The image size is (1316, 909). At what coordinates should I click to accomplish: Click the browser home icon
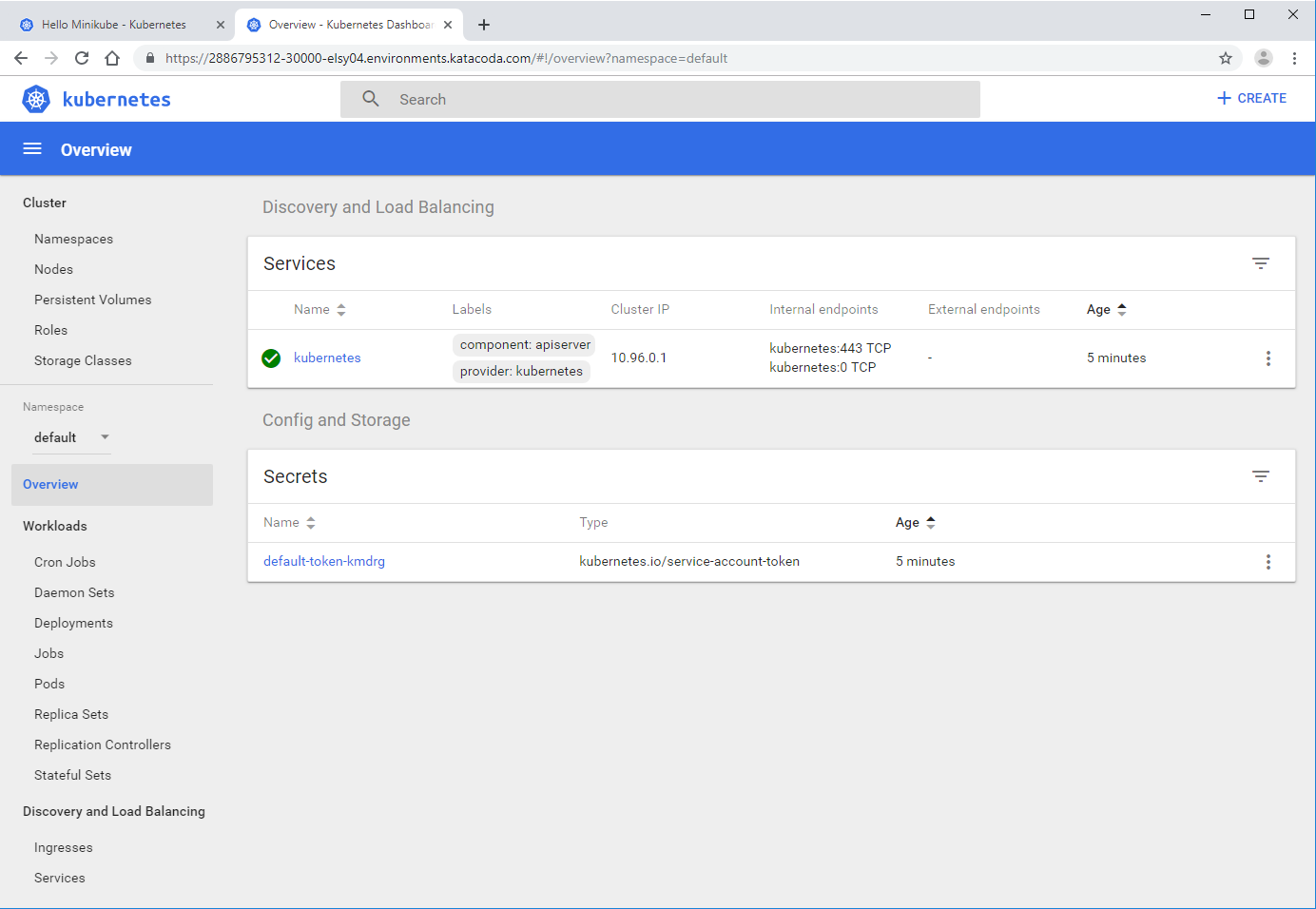coord(112,58)
